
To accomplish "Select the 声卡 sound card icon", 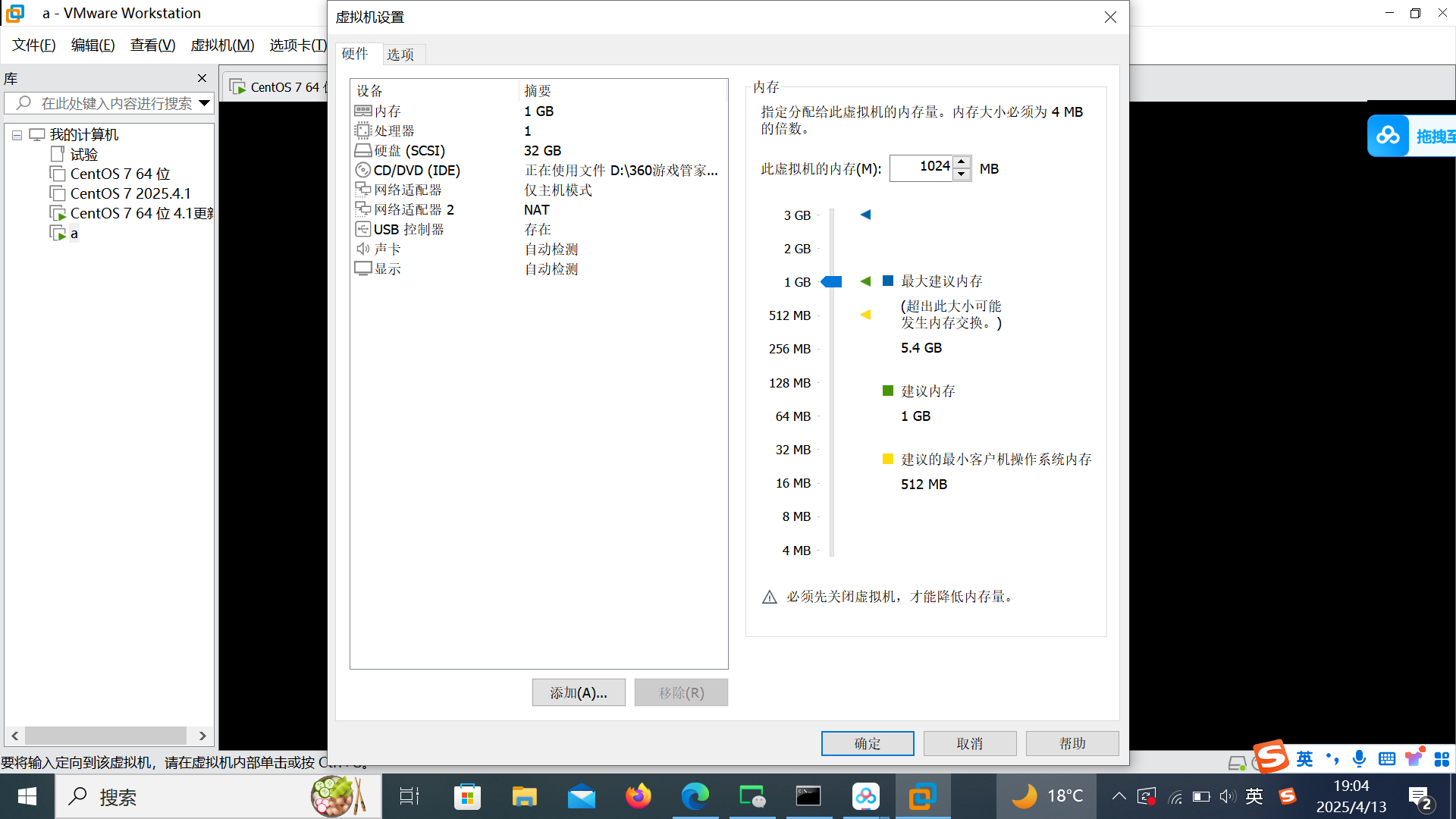I will pyautogui.click(x=362, y=249).
